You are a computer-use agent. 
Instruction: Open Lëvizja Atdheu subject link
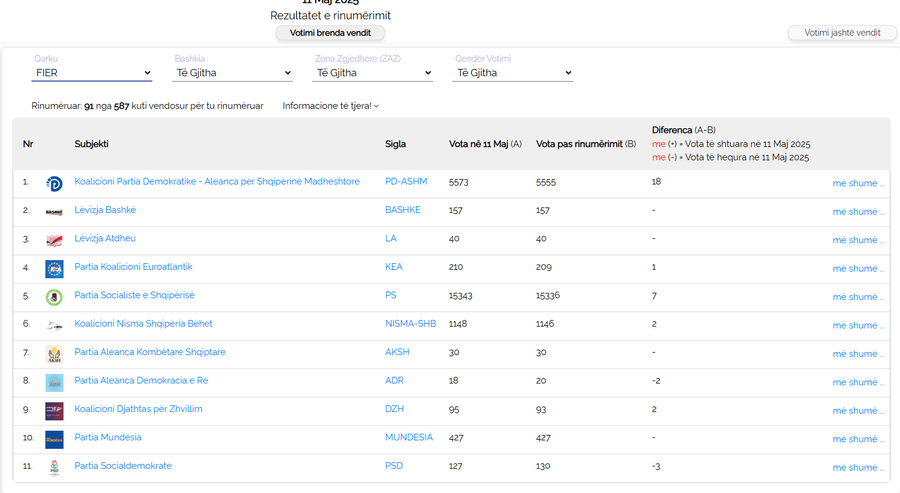105,238
